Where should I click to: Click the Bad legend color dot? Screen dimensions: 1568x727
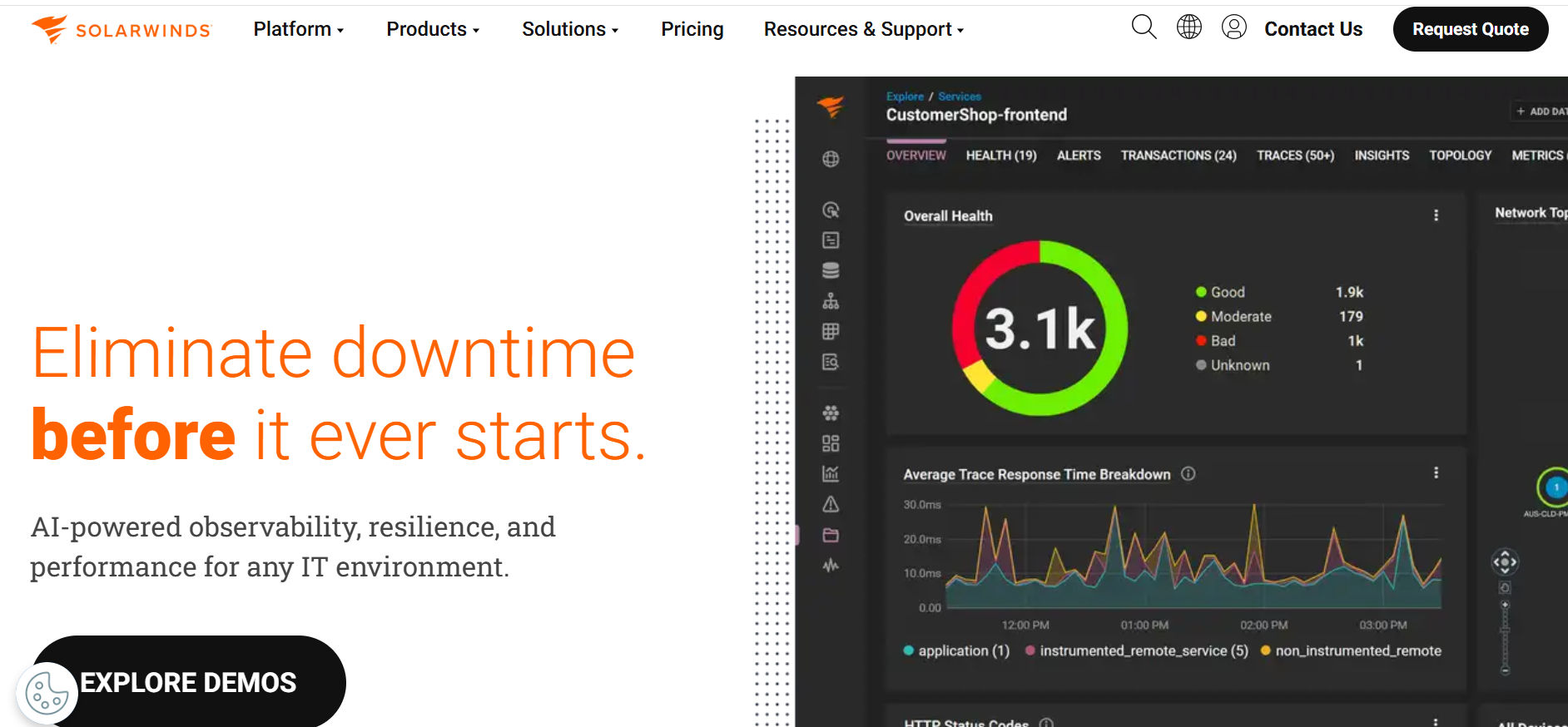click(1201, 340)
